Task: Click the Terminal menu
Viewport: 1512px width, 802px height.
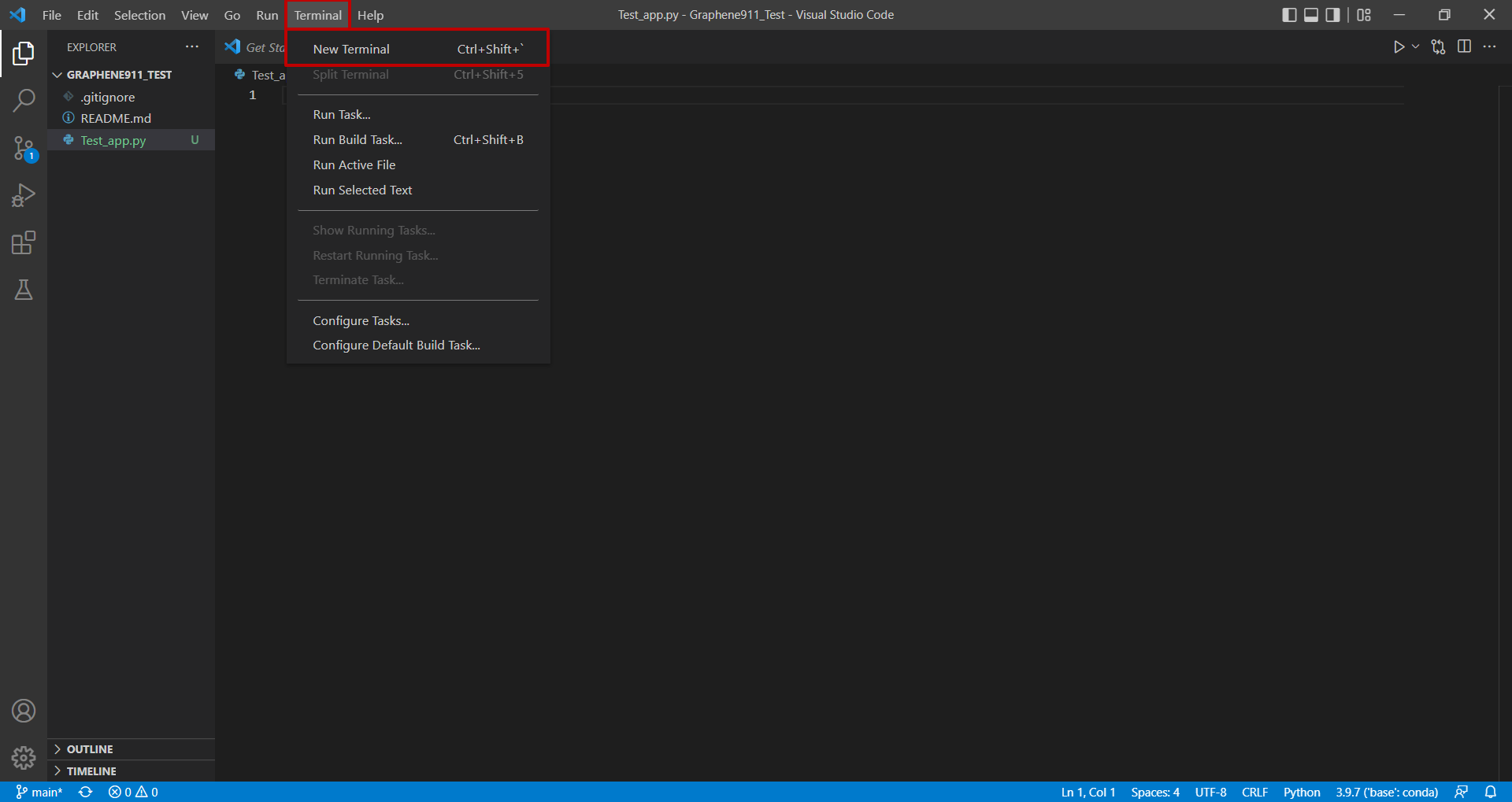Action: pyautogui.click(x=318, y=15)
